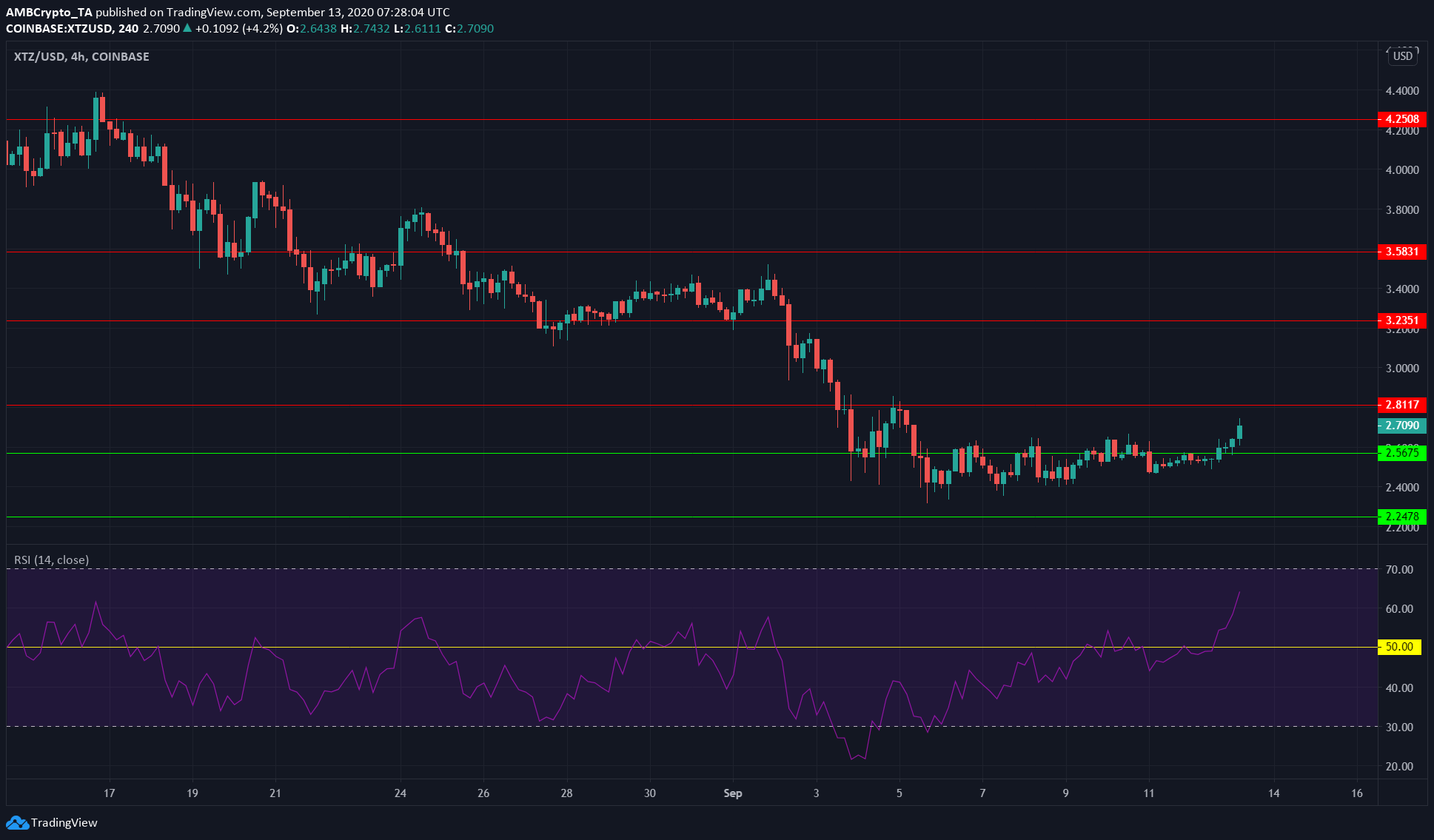Click the 4.4000 price axis value
This screenshot has width=1434, height=840.
[1402, 91]
